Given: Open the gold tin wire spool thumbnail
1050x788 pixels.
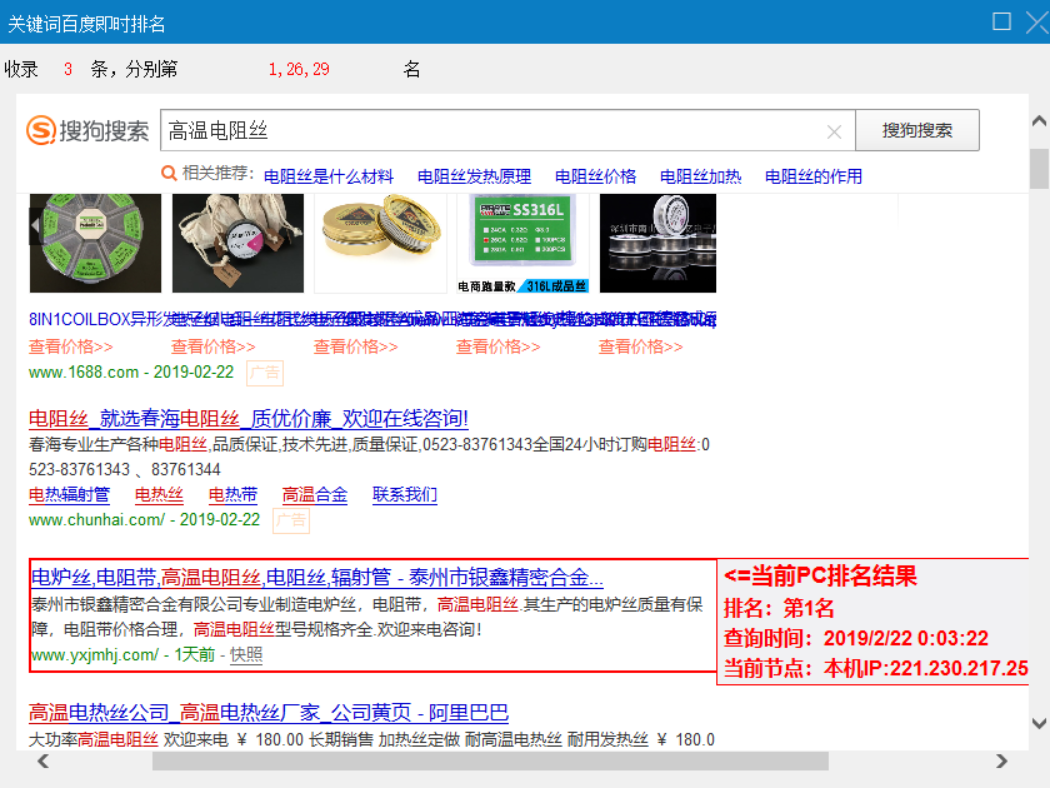Looking at the screenshot, I should click(x=380, y=243).
